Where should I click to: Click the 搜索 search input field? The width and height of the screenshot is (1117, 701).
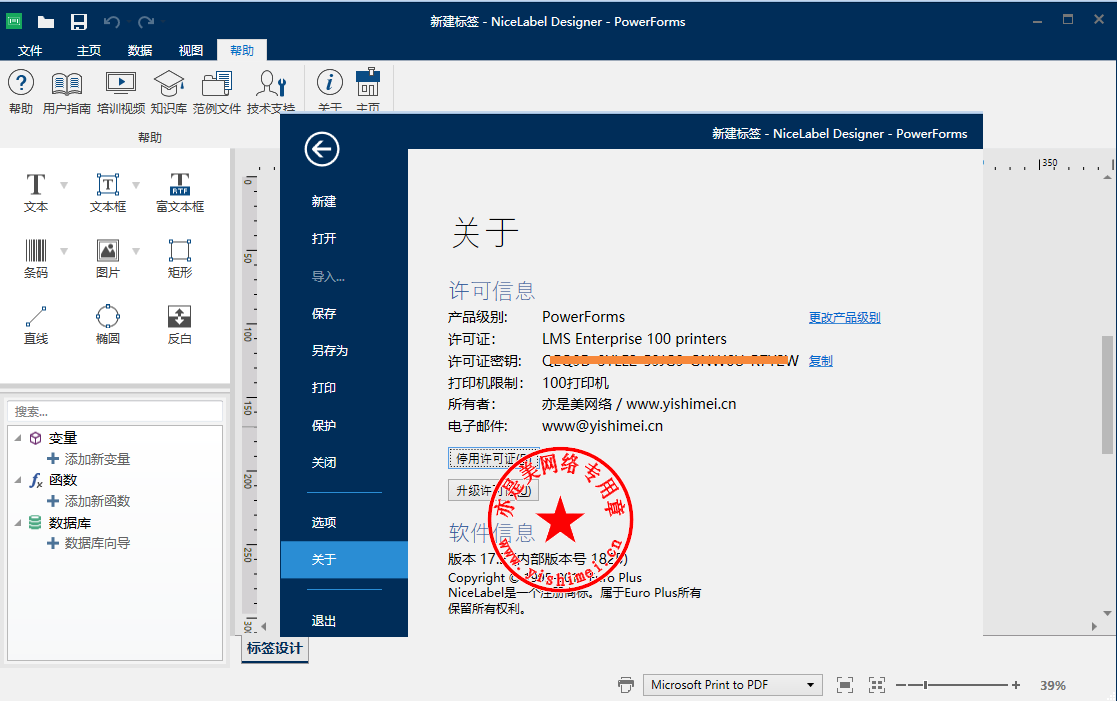click(x=115, y=412)
